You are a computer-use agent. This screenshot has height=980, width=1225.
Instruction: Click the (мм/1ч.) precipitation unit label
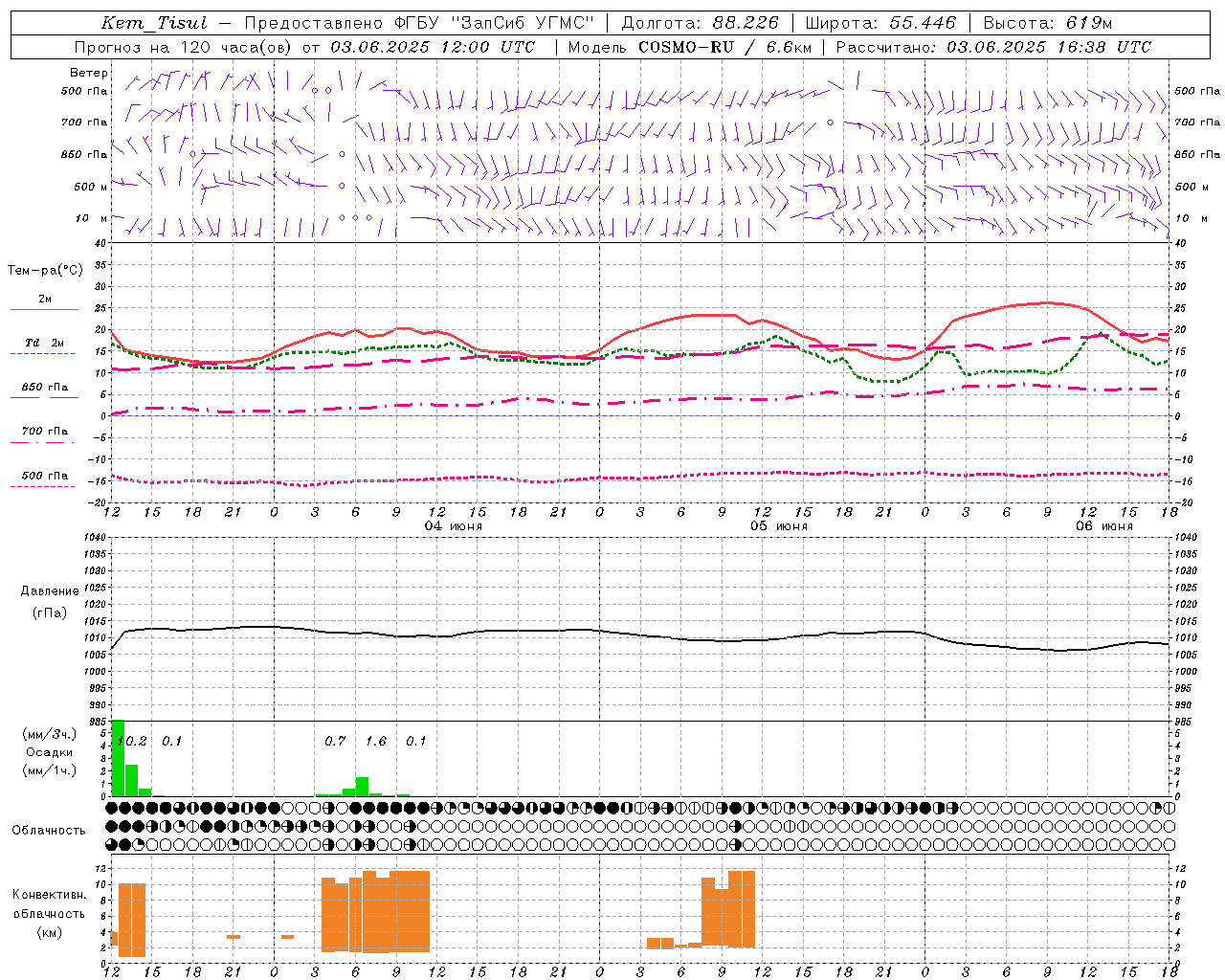(x=50, y=770)
